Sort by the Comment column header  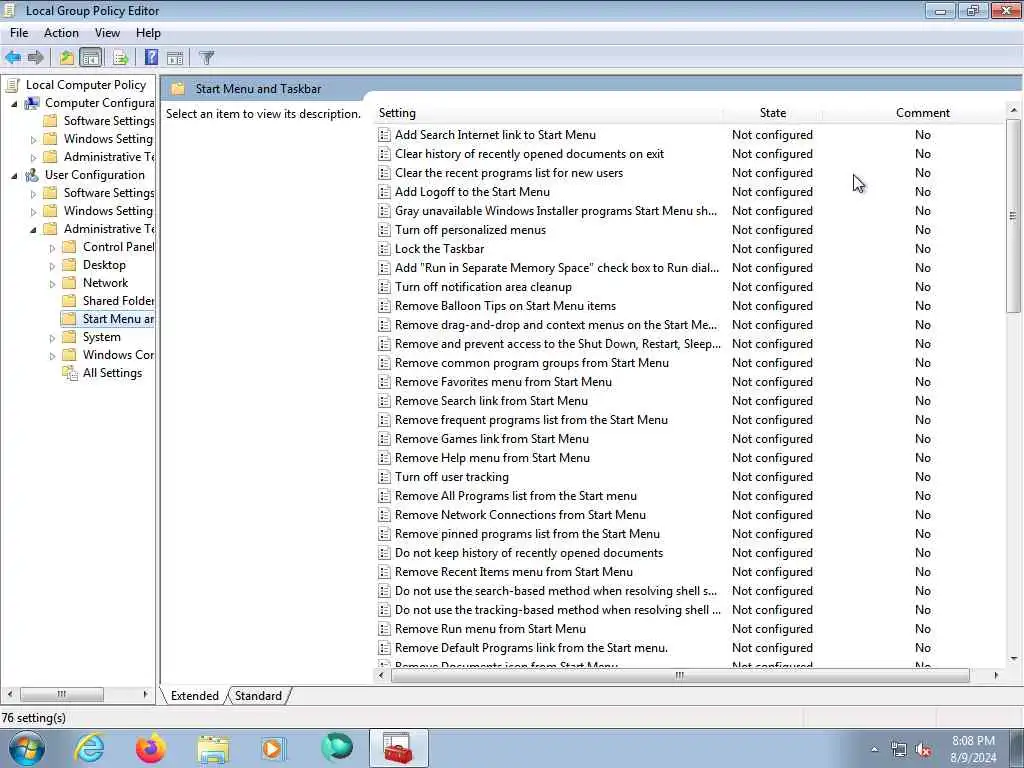tap(922, 113)
